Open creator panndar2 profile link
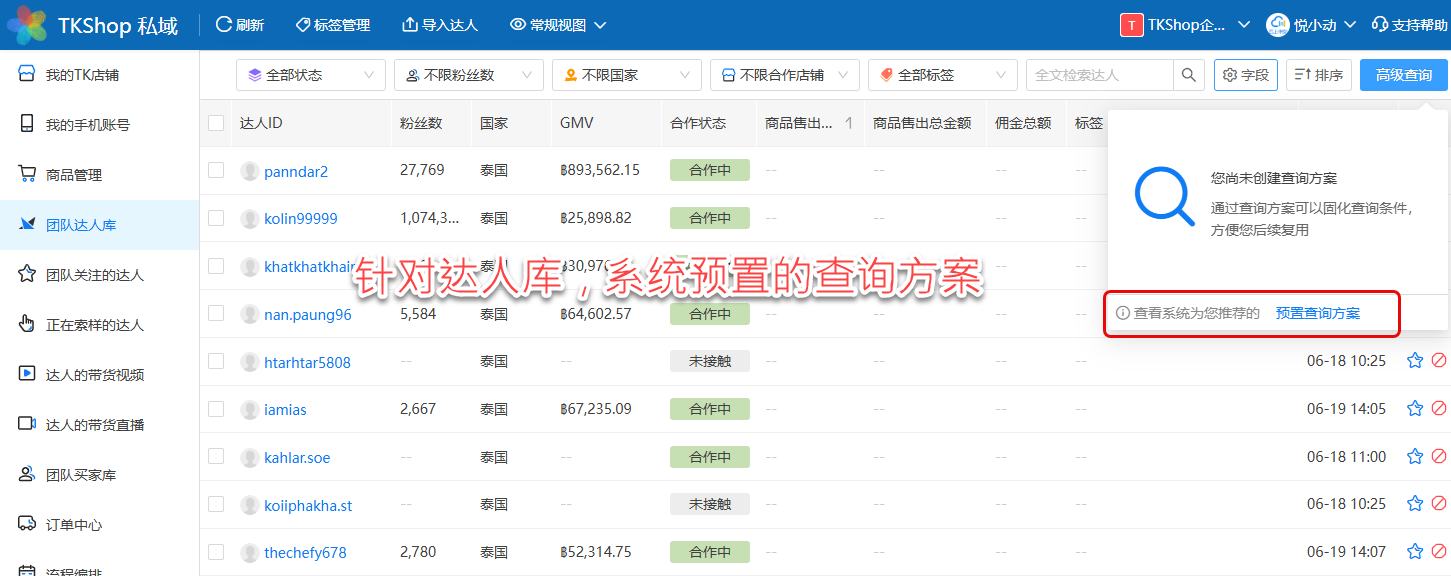The image size is (1451, 576). click(296, 171)
